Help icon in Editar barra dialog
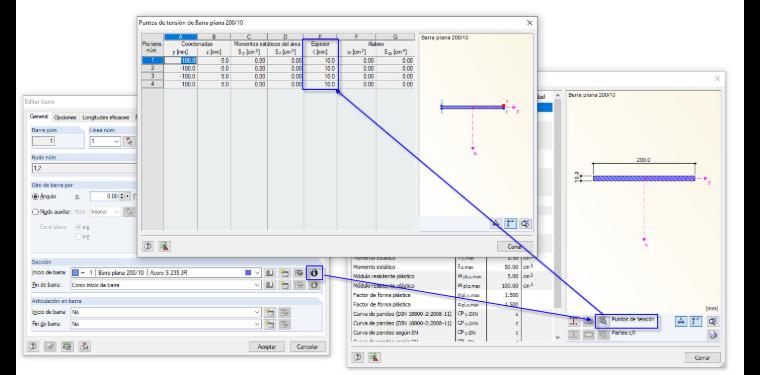 coord(34,346)
